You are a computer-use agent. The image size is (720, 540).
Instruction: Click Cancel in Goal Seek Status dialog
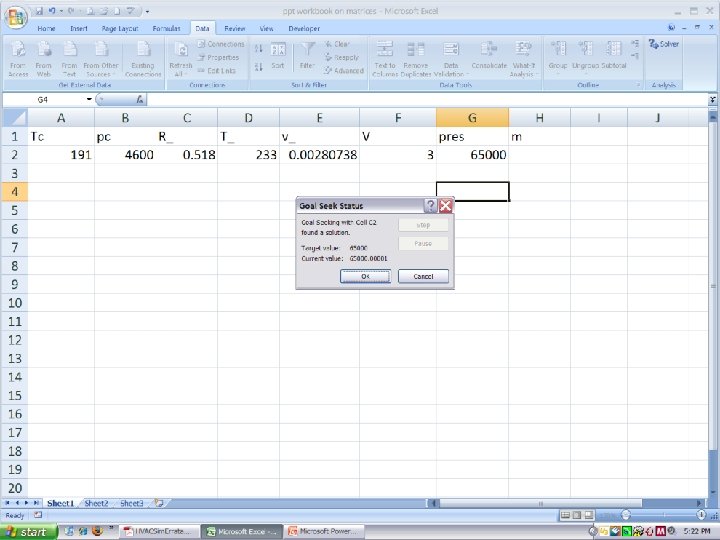(x=423, y=276)
